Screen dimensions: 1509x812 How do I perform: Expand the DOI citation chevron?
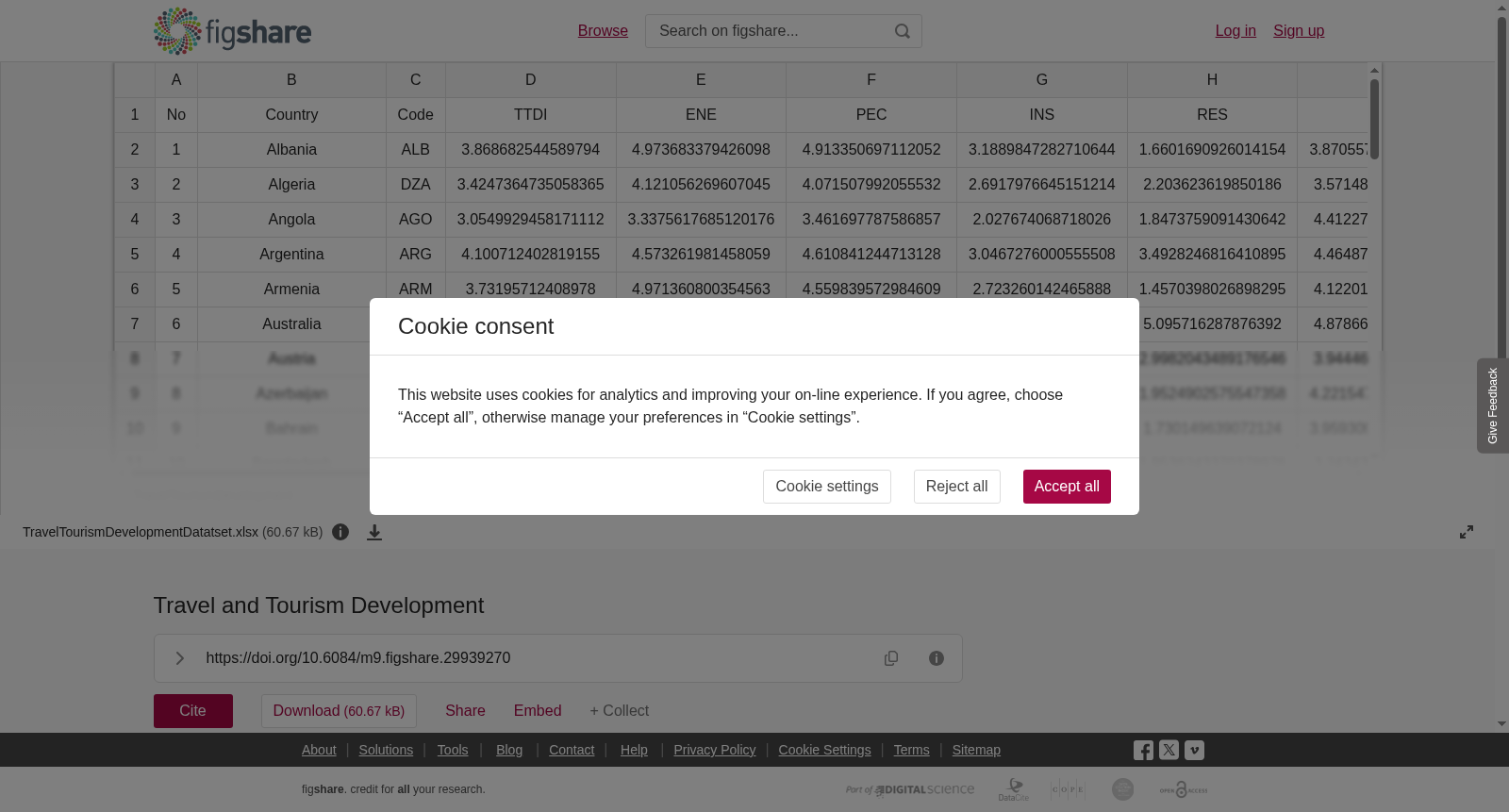coord(180,658)
